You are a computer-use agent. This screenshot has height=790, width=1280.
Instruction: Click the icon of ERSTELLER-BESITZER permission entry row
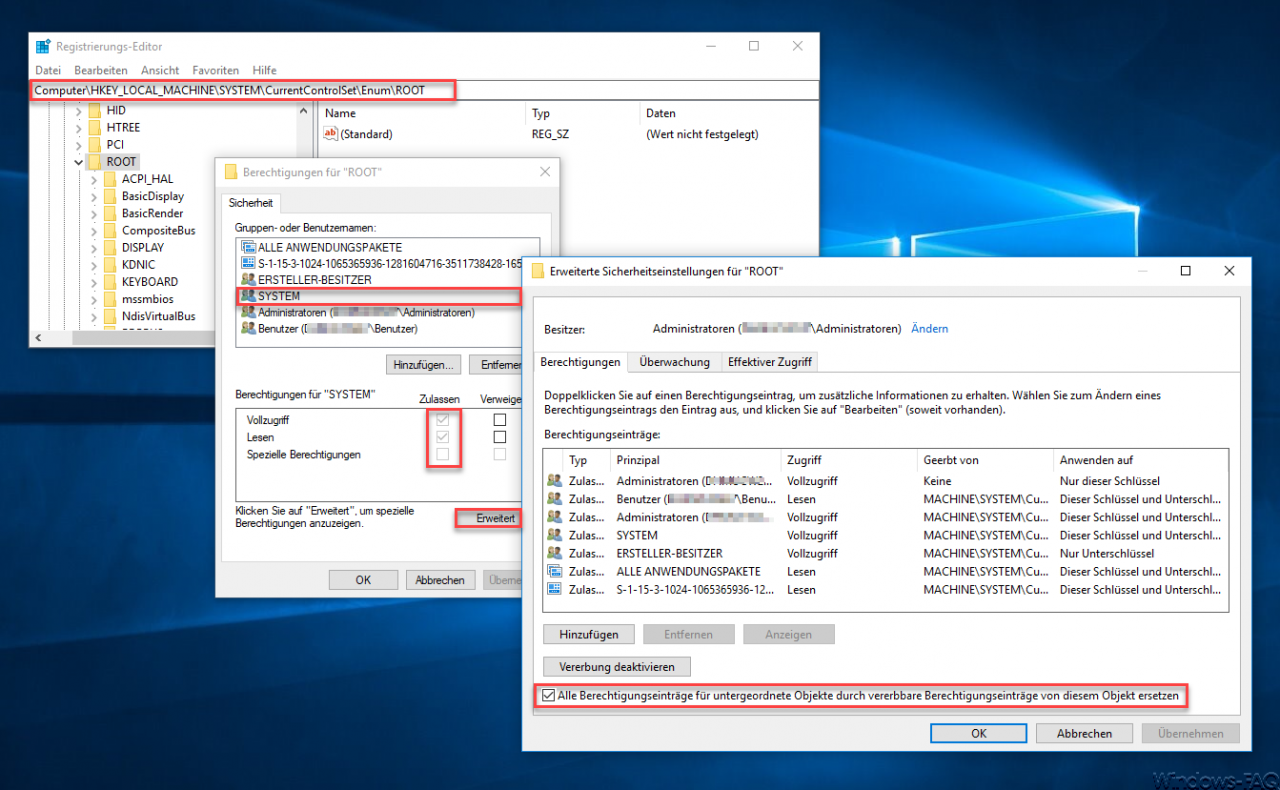(x=555, y=553)
